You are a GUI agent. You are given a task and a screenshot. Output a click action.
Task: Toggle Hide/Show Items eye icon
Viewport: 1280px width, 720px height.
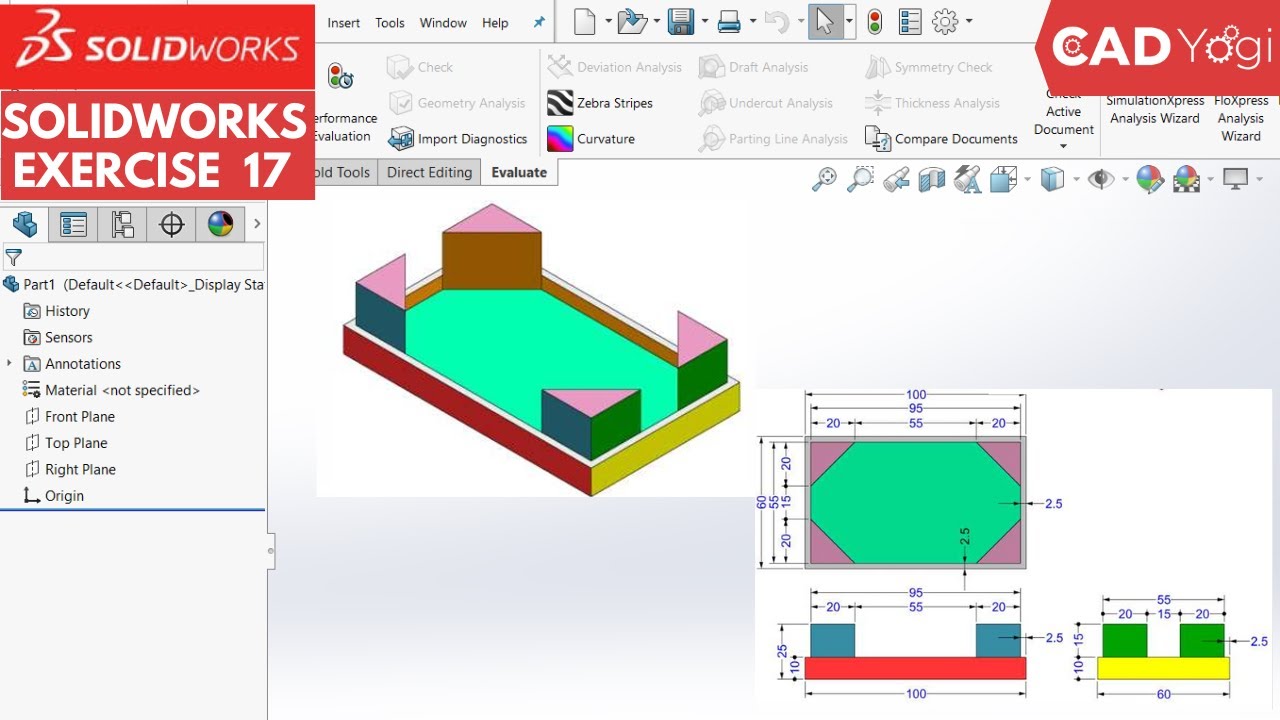[1101, 179]
